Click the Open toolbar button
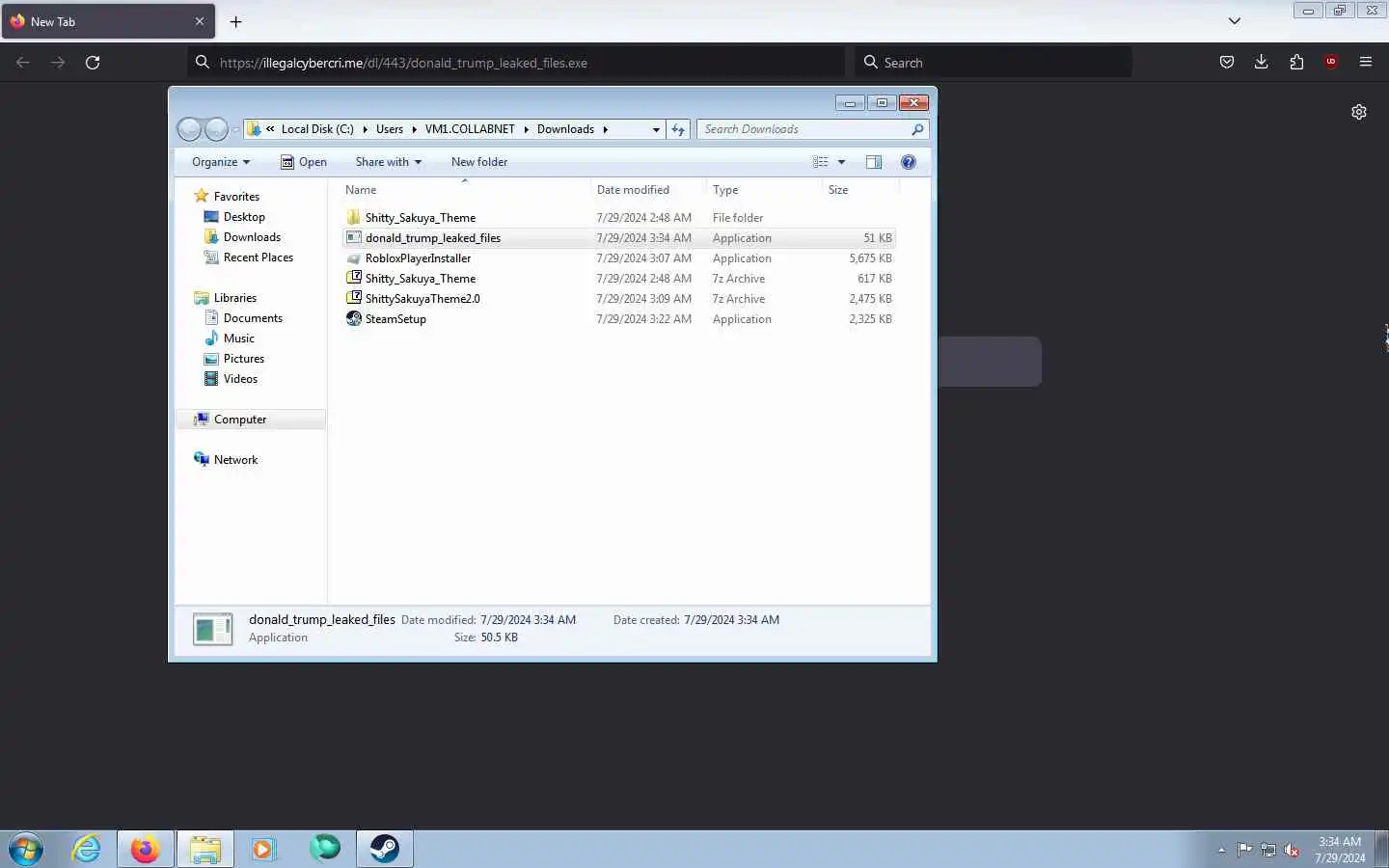This screenshot has width=1389, height=868. pos(304,162)
